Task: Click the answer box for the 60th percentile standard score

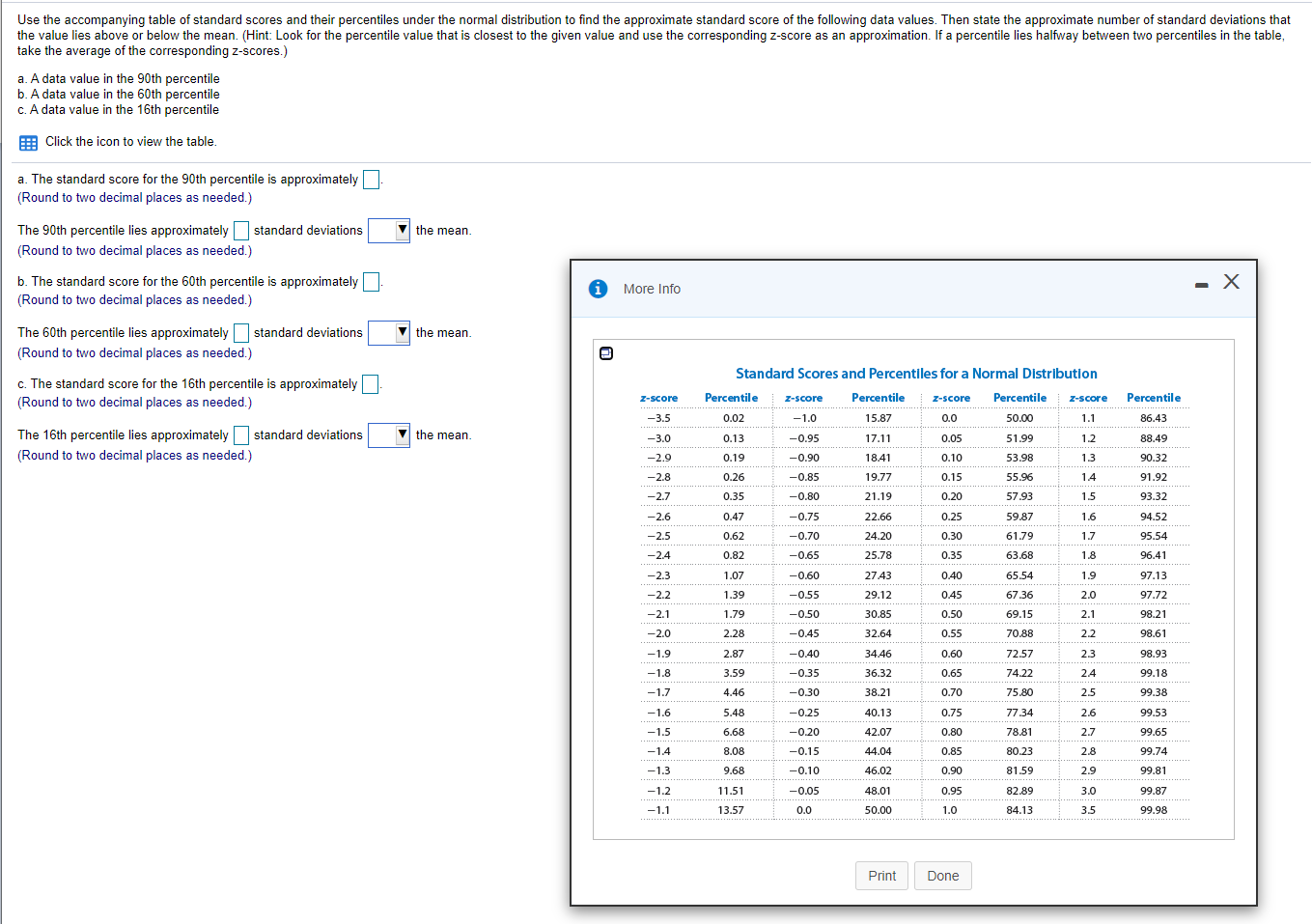Action: tap(370, 281)
